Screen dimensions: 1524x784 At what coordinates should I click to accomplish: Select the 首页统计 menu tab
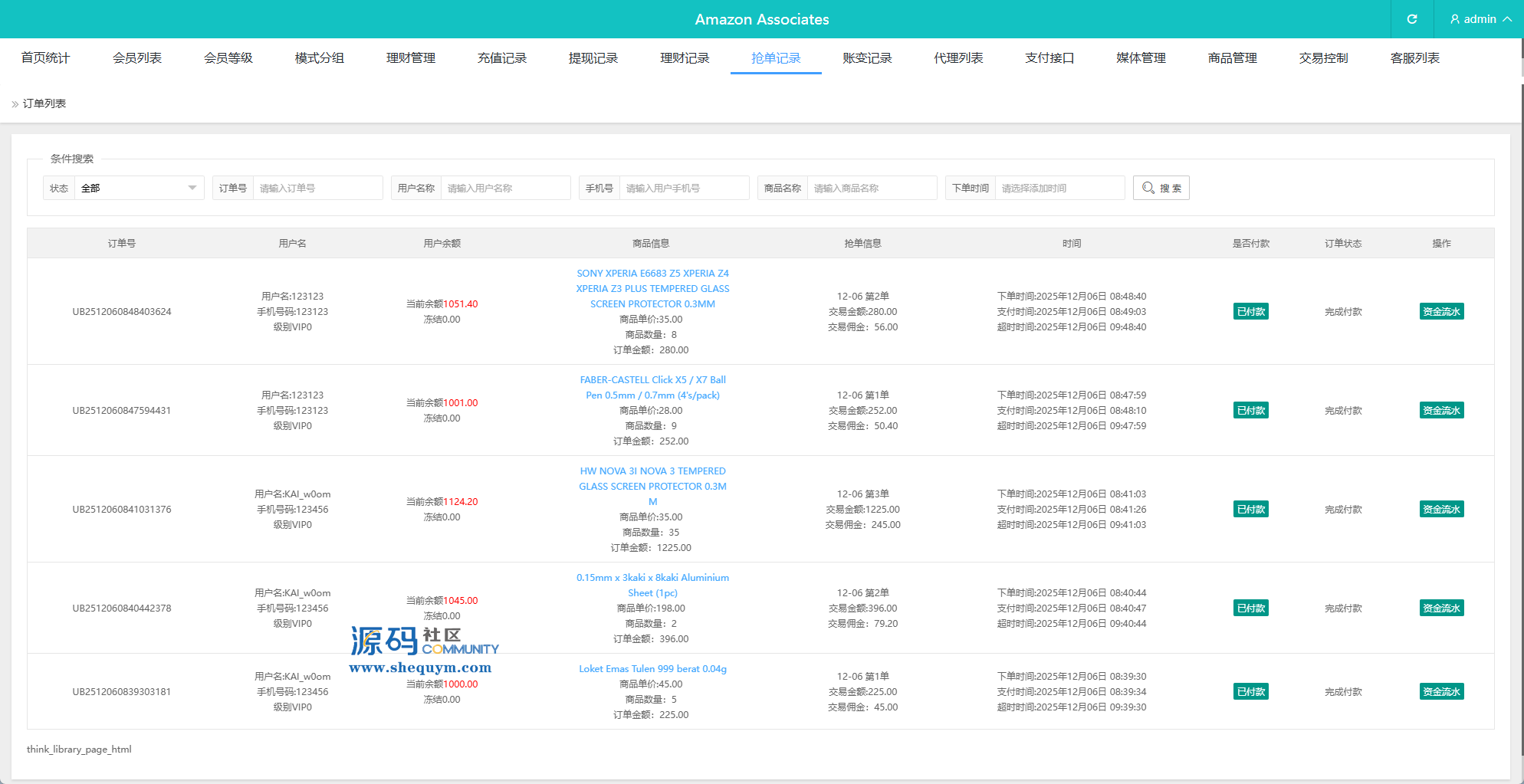point(45,58)
